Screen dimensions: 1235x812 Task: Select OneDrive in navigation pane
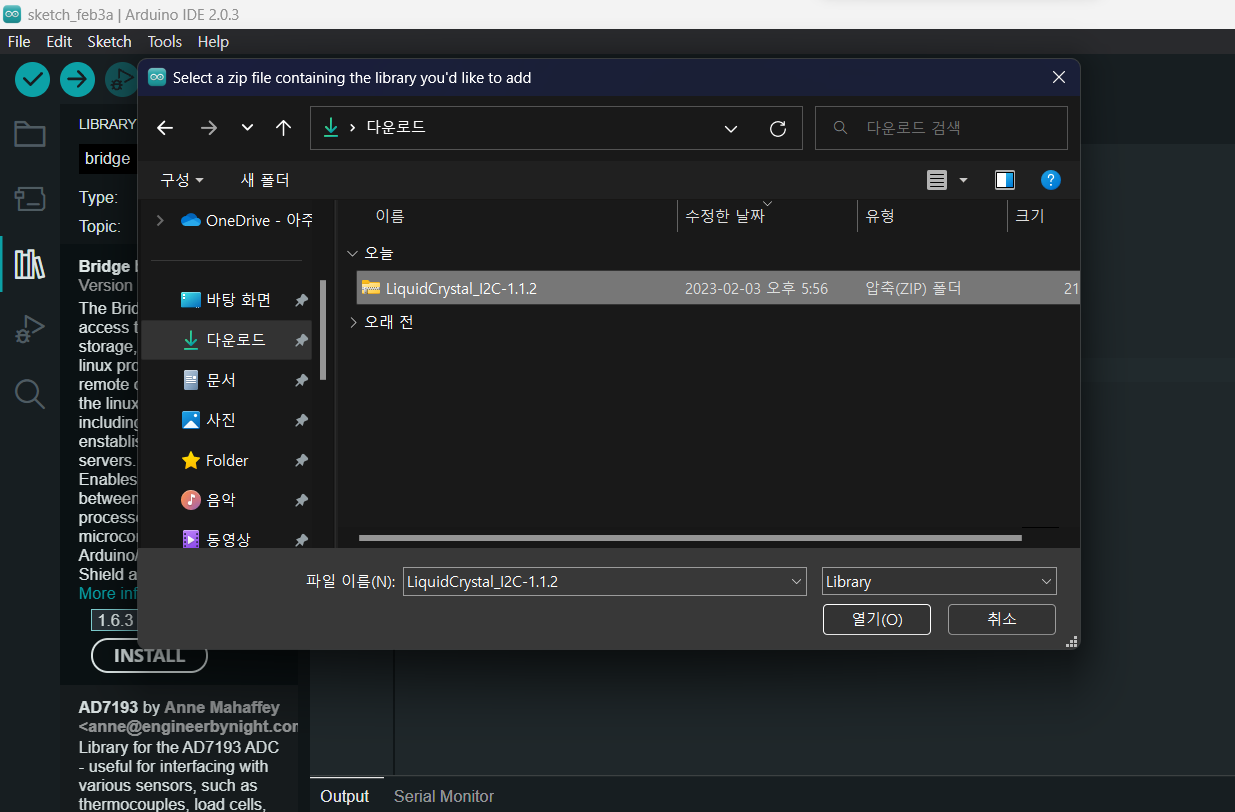[x=247, y=220]
